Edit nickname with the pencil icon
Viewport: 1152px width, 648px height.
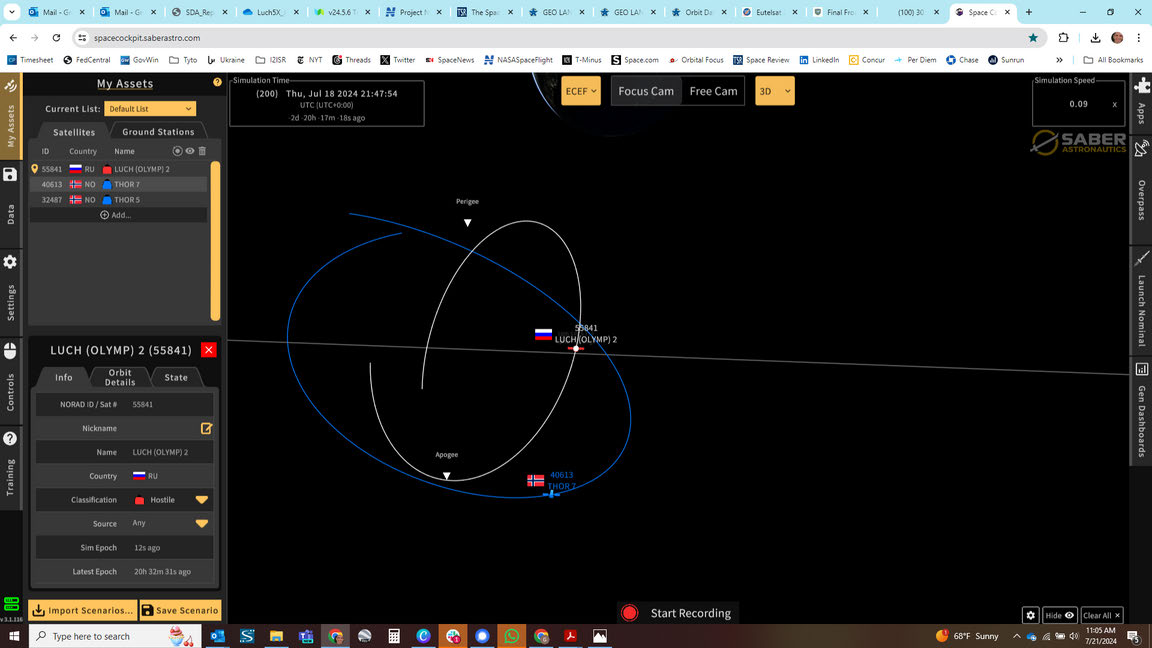pyautogui.click(x=206, y=428)
